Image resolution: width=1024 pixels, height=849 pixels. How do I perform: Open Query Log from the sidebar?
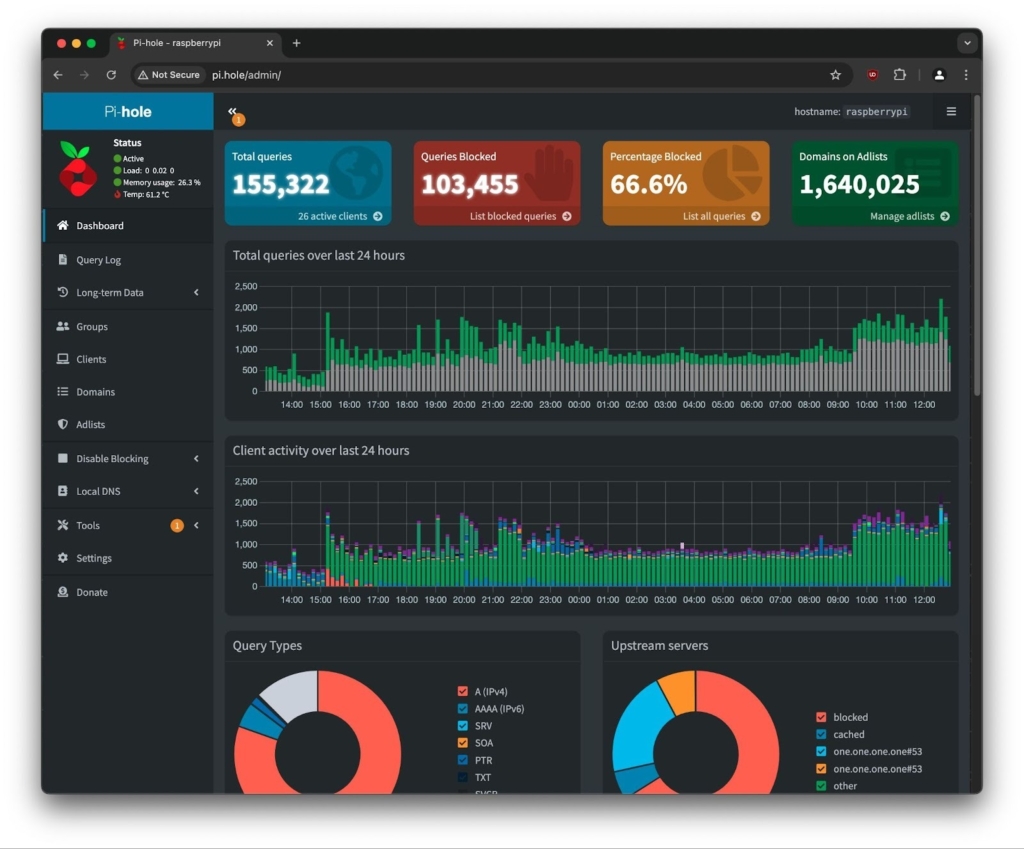98,260
